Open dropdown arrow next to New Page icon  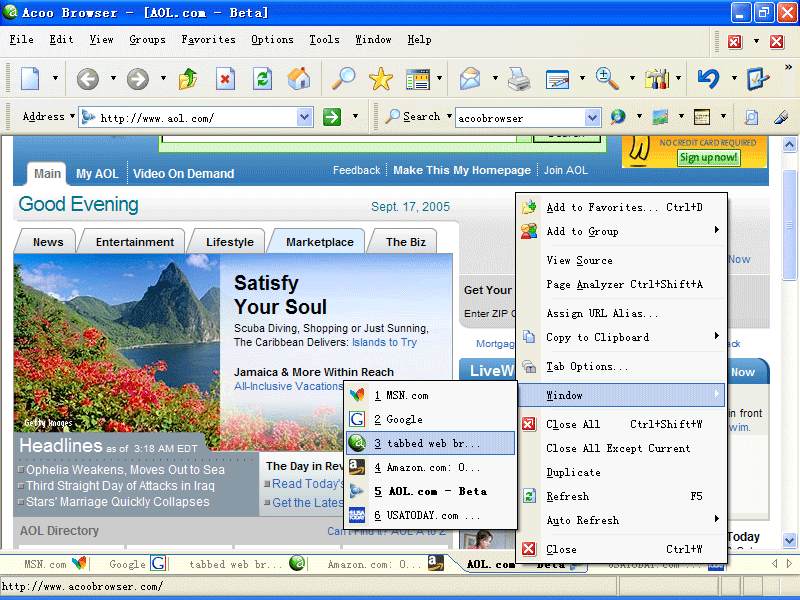pos(55,79)
